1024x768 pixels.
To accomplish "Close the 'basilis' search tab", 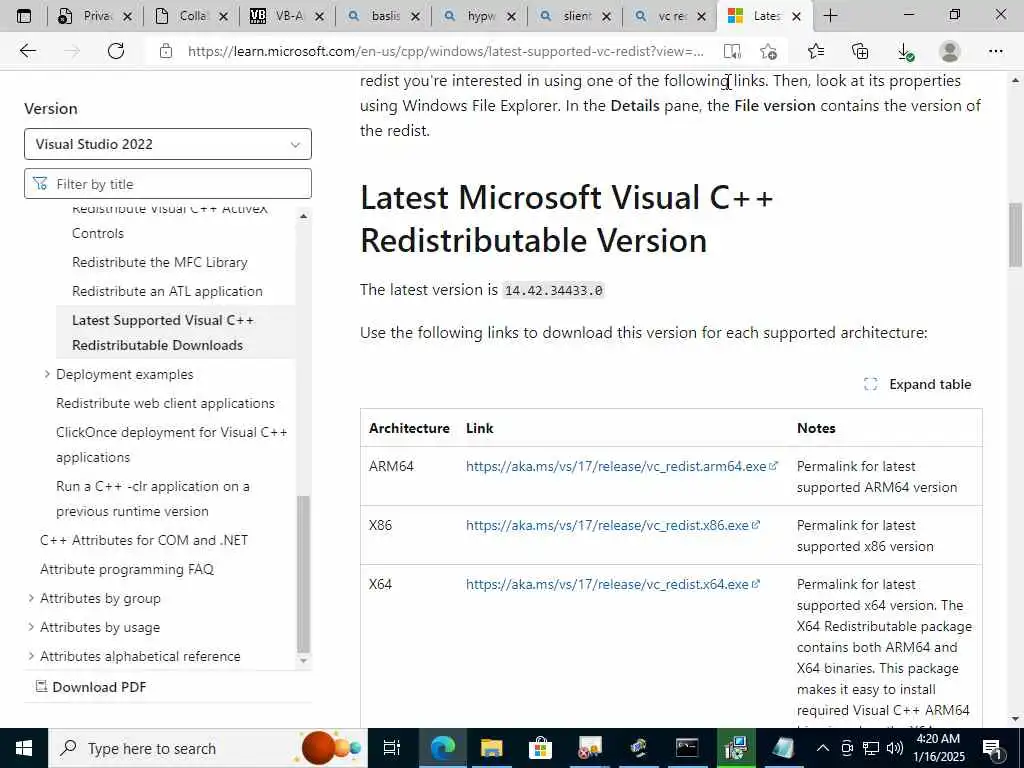I will point(415,16).
